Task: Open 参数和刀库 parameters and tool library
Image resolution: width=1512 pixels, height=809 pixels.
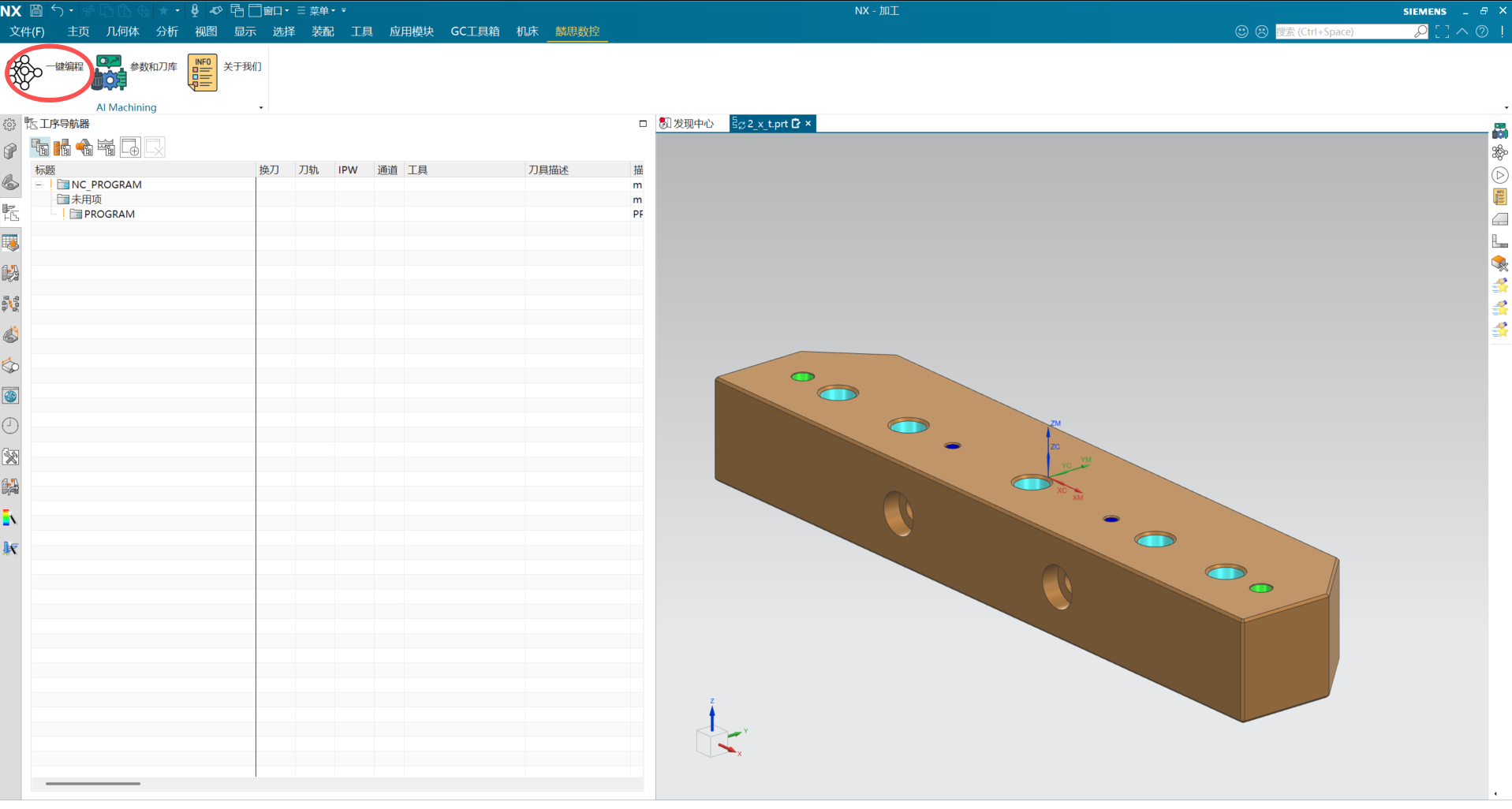Action: [110, 73]
